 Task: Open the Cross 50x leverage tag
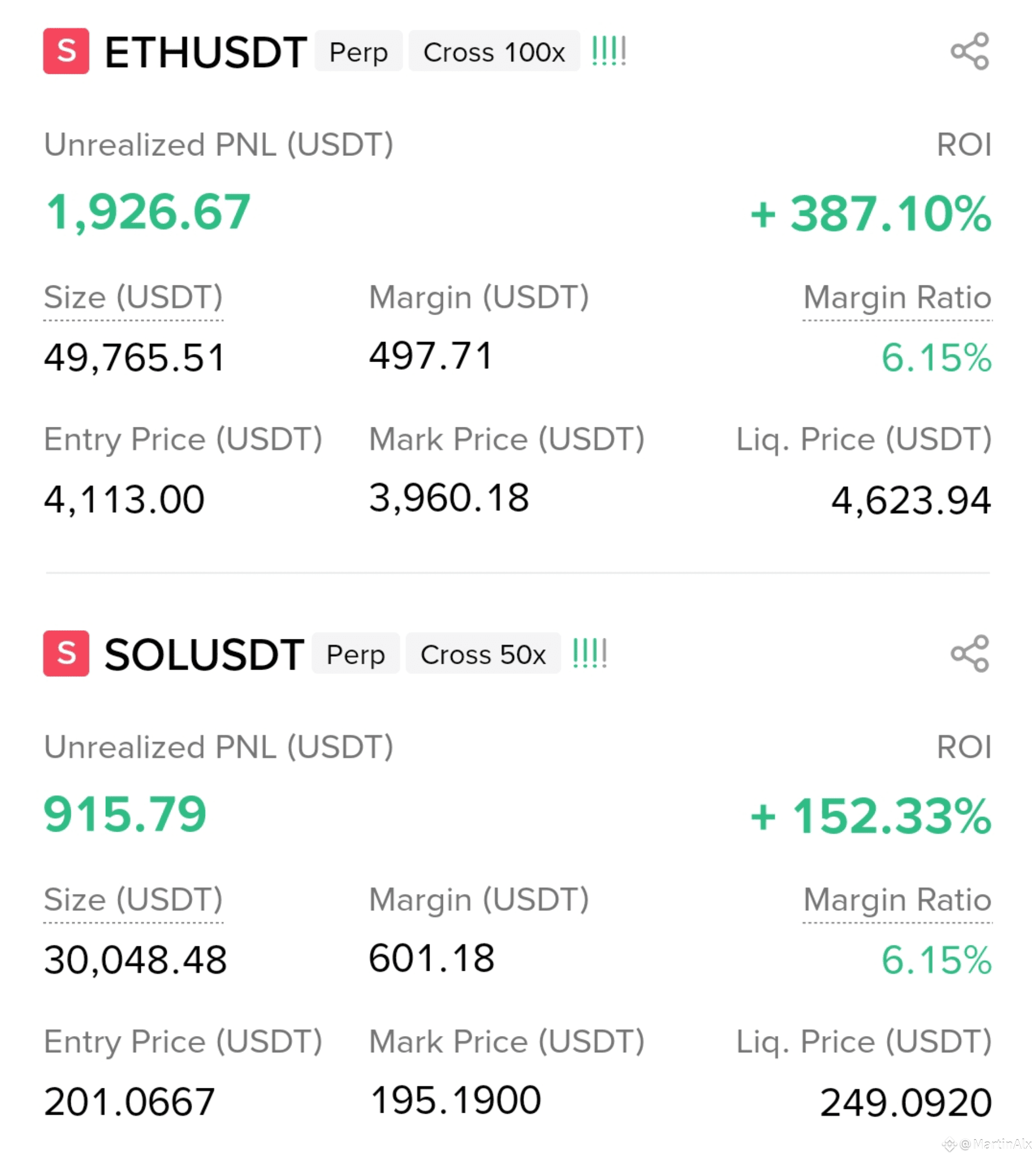(483, 653)
